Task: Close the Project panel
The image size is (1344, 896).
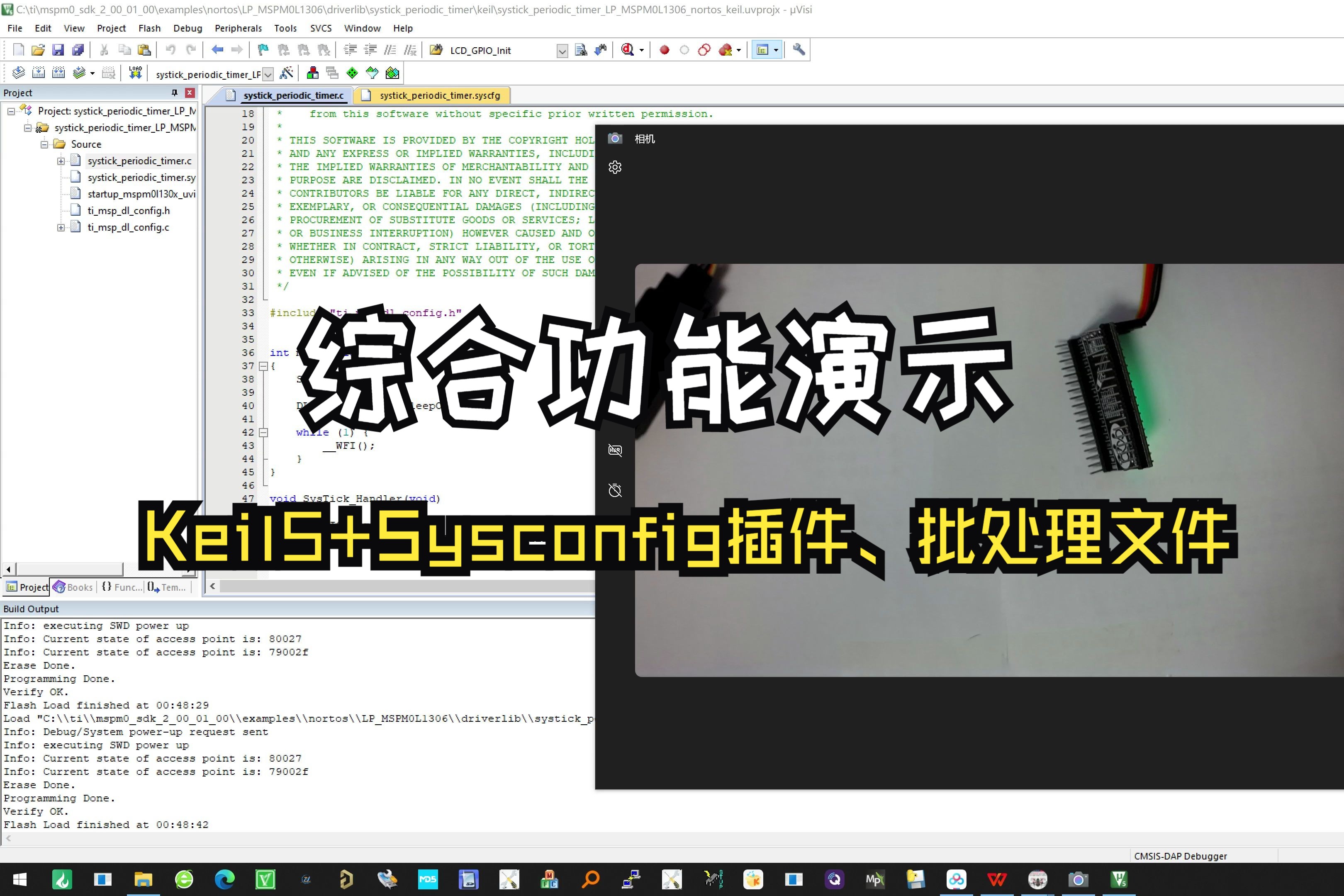Action: (190, 93)
